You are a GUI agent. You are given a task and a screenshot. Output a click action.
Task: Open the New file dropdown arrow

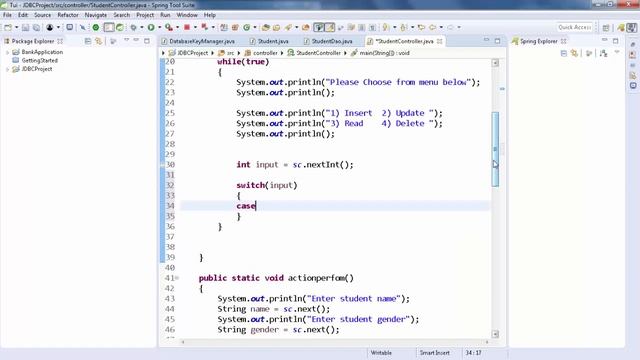click(x=16, y=27)
